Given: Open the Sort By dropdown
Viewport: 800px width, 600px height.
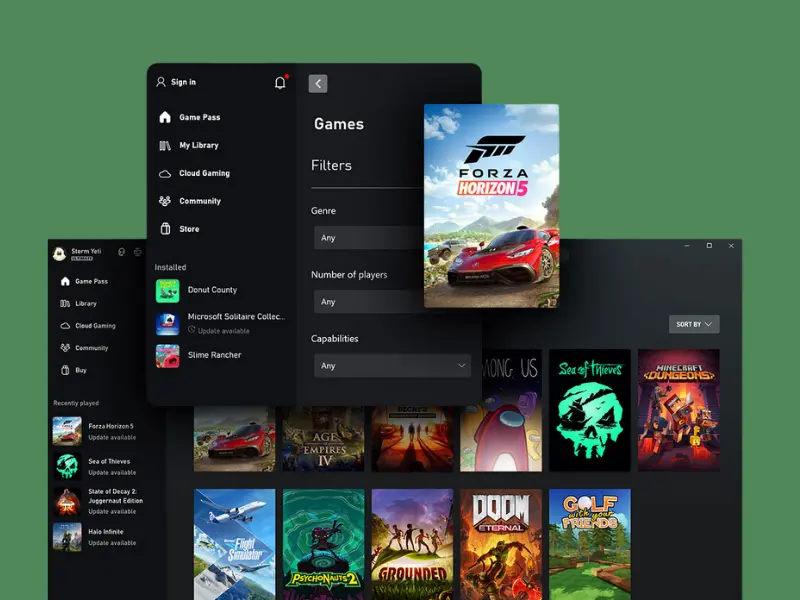Looking at the screenshot, I should pos(694,324).
